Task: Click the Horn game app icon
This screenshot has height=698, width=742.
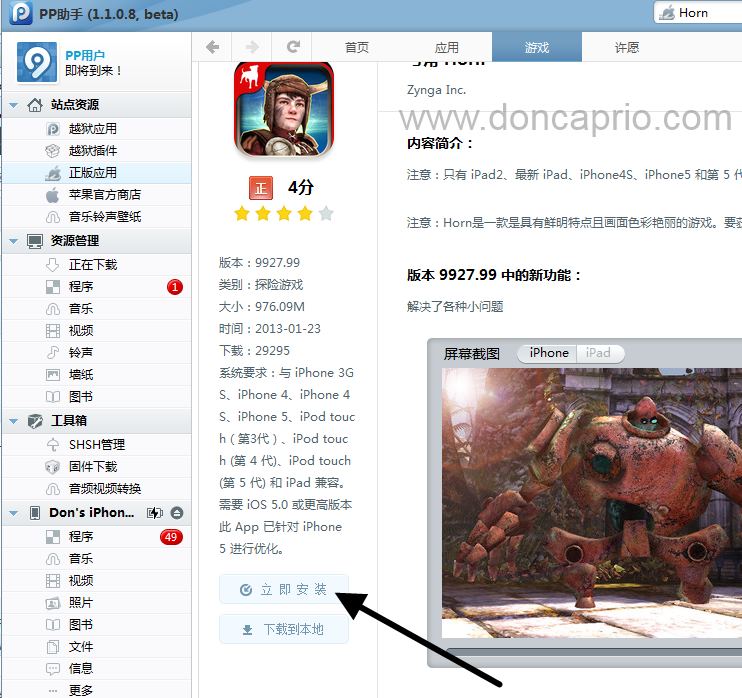Action: coord(284,110)
